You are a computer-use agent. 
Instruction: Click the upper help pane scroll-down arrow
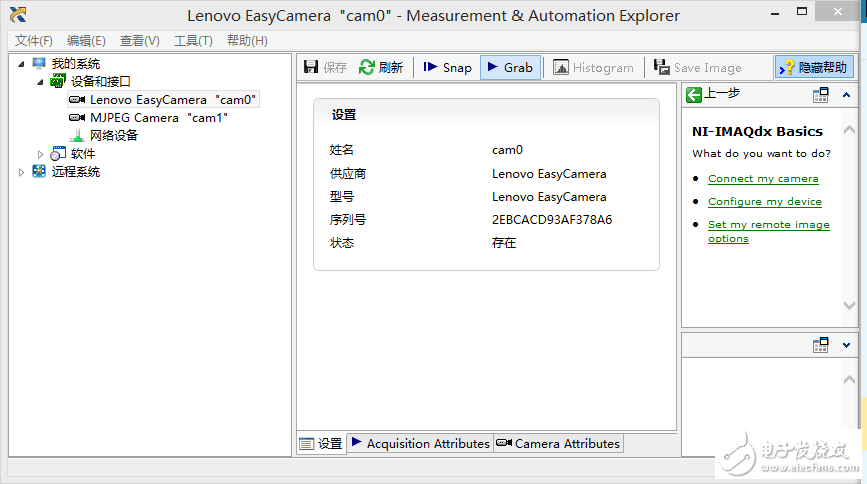tap(849, 305)
